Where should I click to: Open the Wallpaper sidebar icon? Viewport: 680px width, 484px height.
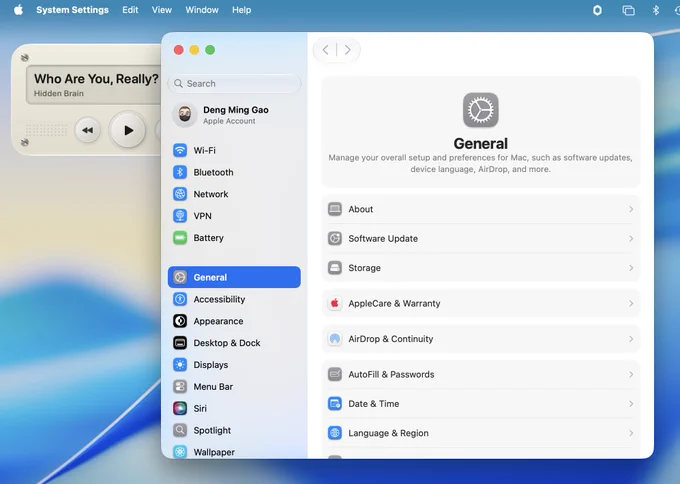click(x=180, y=452)
